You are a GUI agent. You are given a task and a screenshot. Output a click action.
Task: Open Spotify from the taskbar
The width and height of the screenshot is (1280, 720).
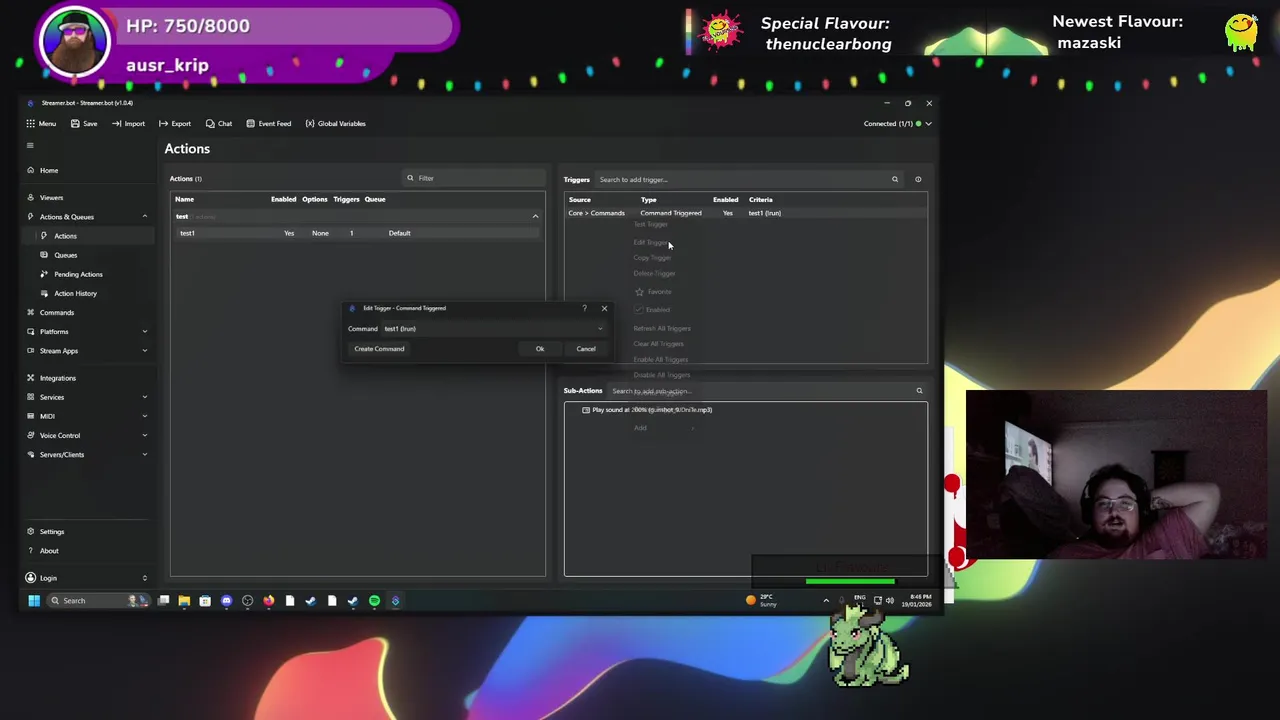[374, 601]
